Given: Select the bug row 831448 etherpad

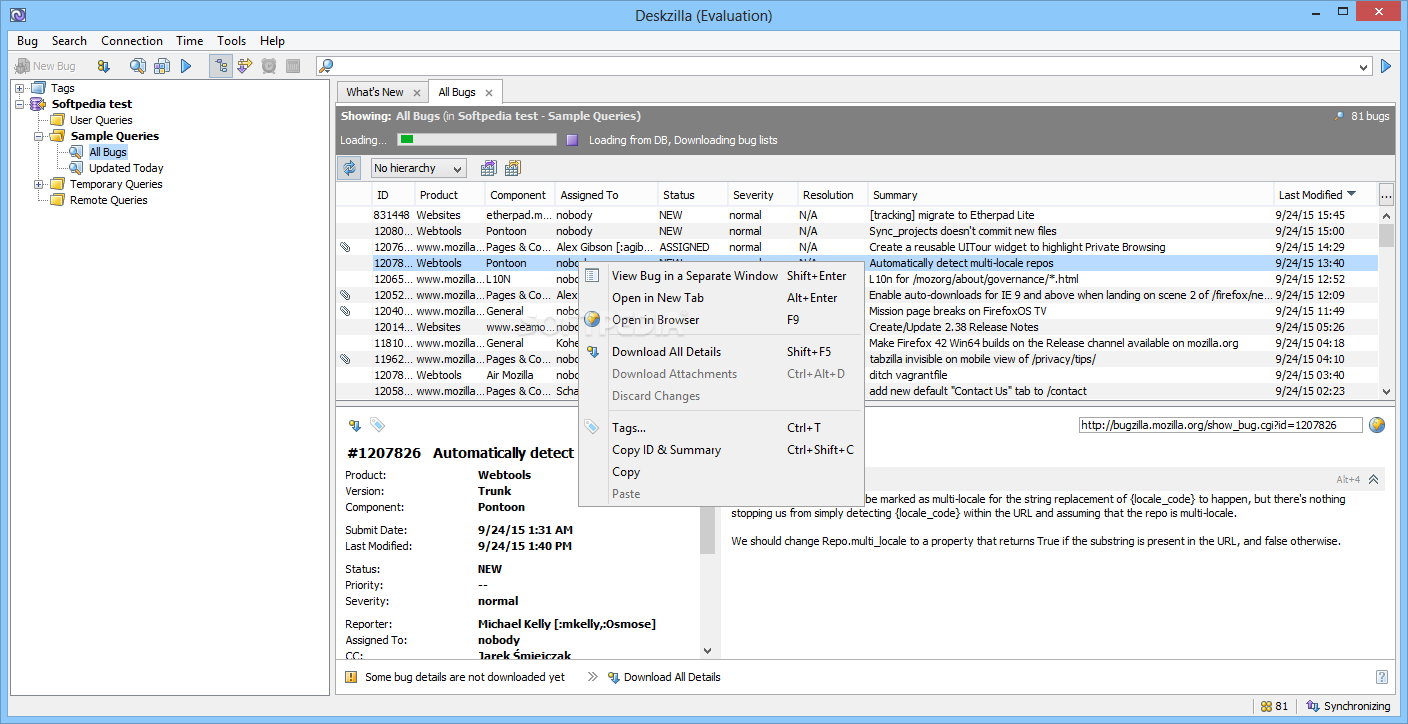Looking at the screenshot, I should (x=857, y=215).
